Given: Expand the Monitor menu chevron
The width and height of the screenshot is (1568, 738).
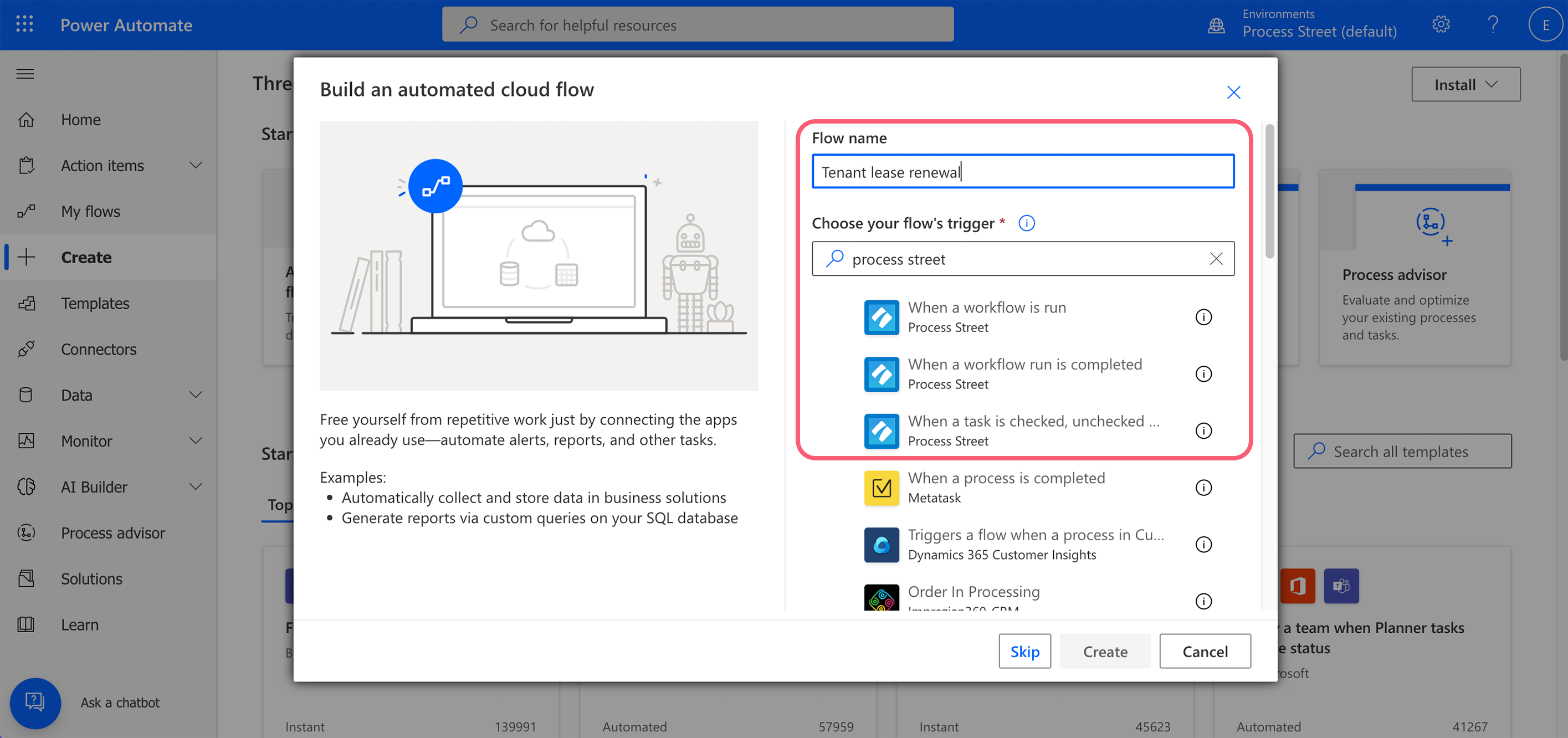Looking at the screenshot, I should click(196, 441).
